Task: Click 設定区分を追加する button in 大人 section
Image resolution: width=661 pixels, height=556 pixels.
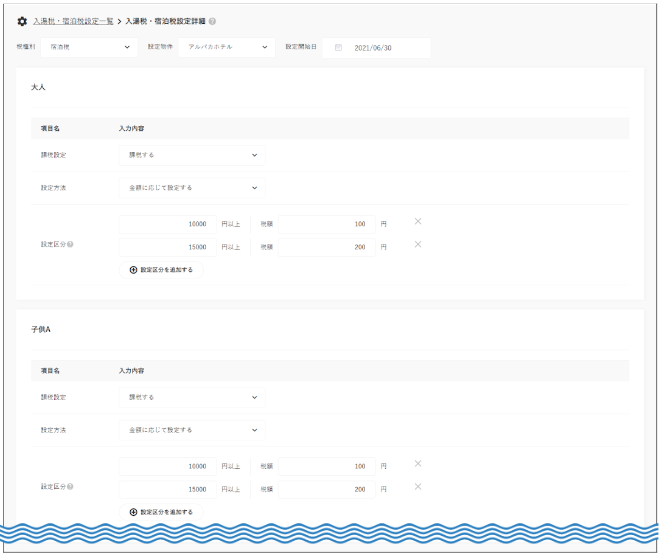Action: click(x=161, y=270)
